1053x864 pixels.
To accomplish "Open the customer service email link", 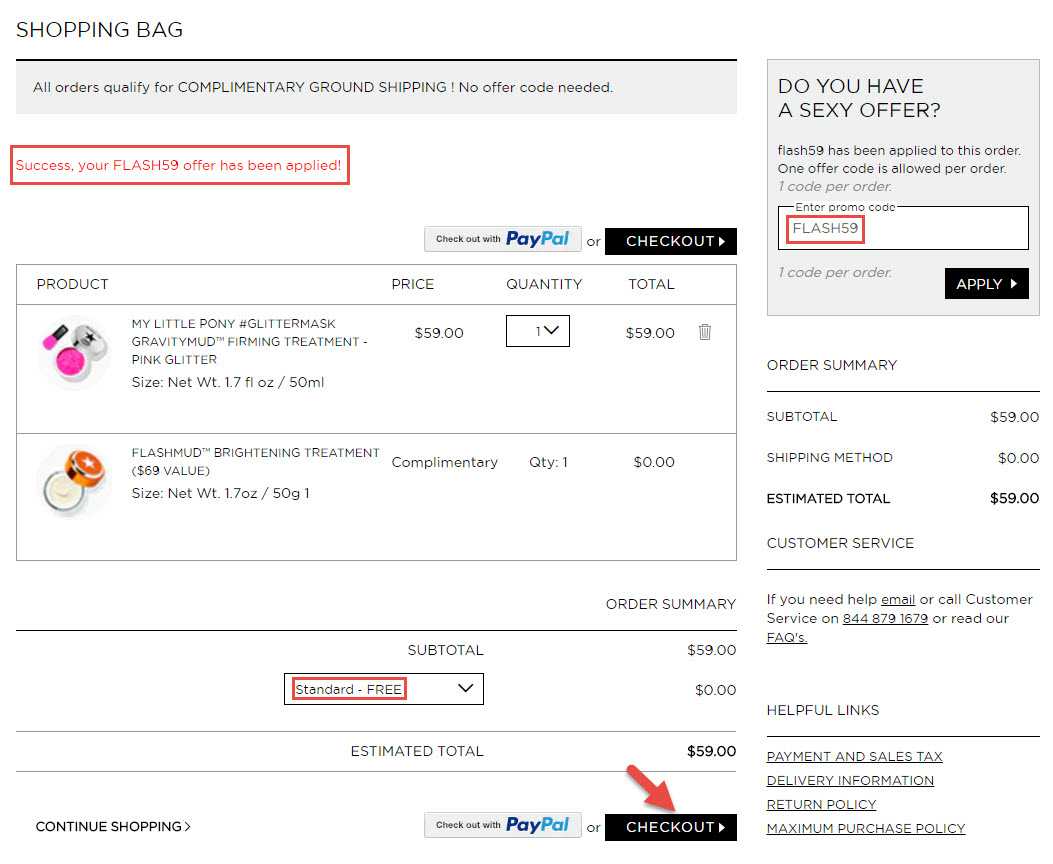I will [x=898, y=599].
